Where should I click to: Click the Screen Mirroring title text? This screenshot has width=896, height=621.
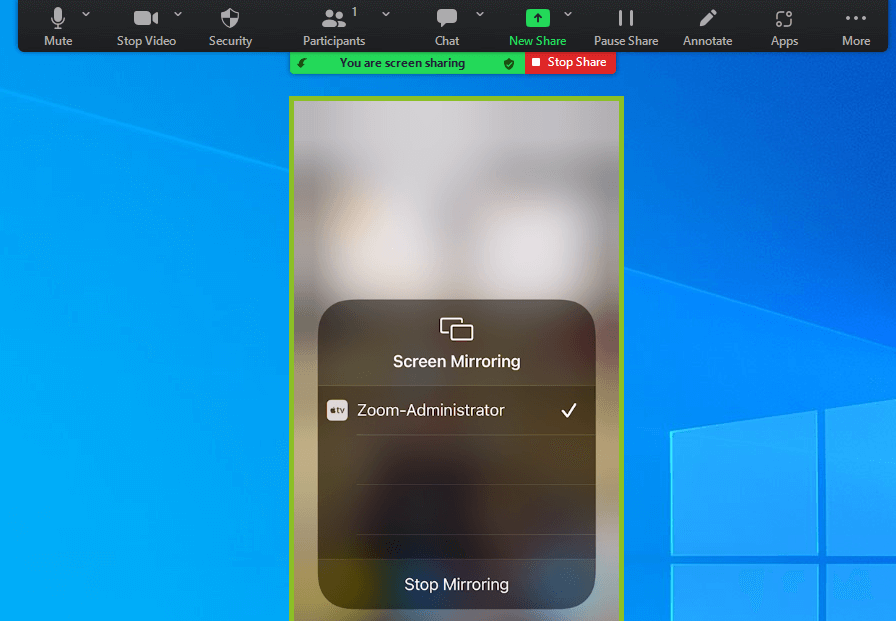[x=457, y=362]
